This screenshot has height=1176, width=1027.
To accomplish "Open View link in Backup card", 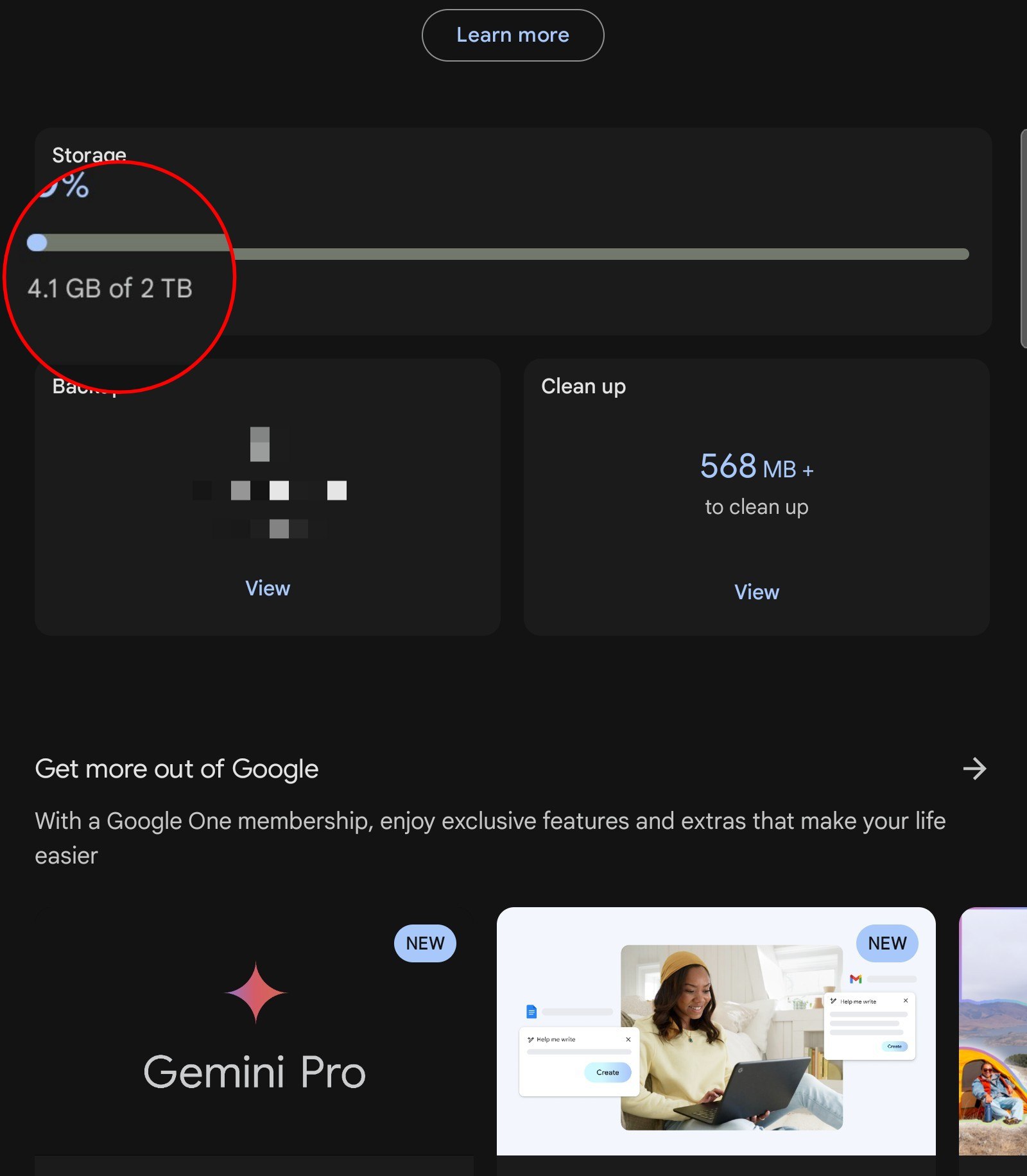I will [x=268, y=588].
